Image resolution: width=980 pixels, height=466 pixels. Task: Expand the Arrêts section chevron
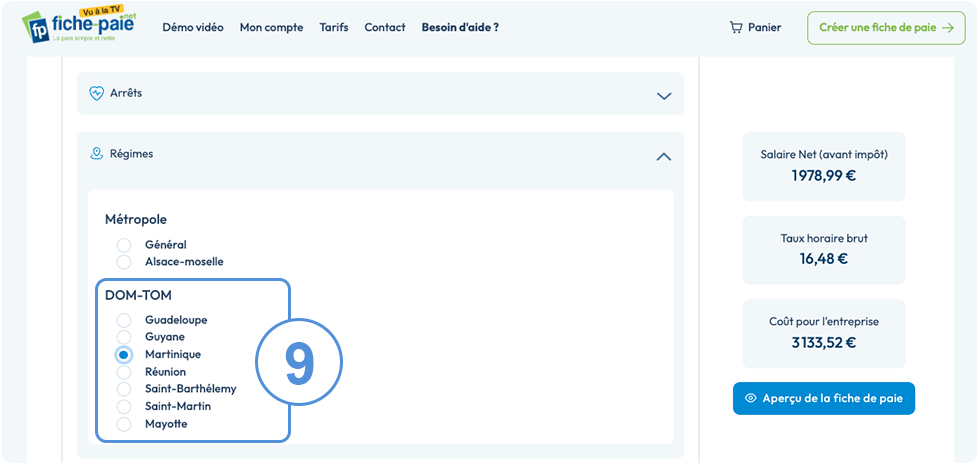tap(664, 96)
